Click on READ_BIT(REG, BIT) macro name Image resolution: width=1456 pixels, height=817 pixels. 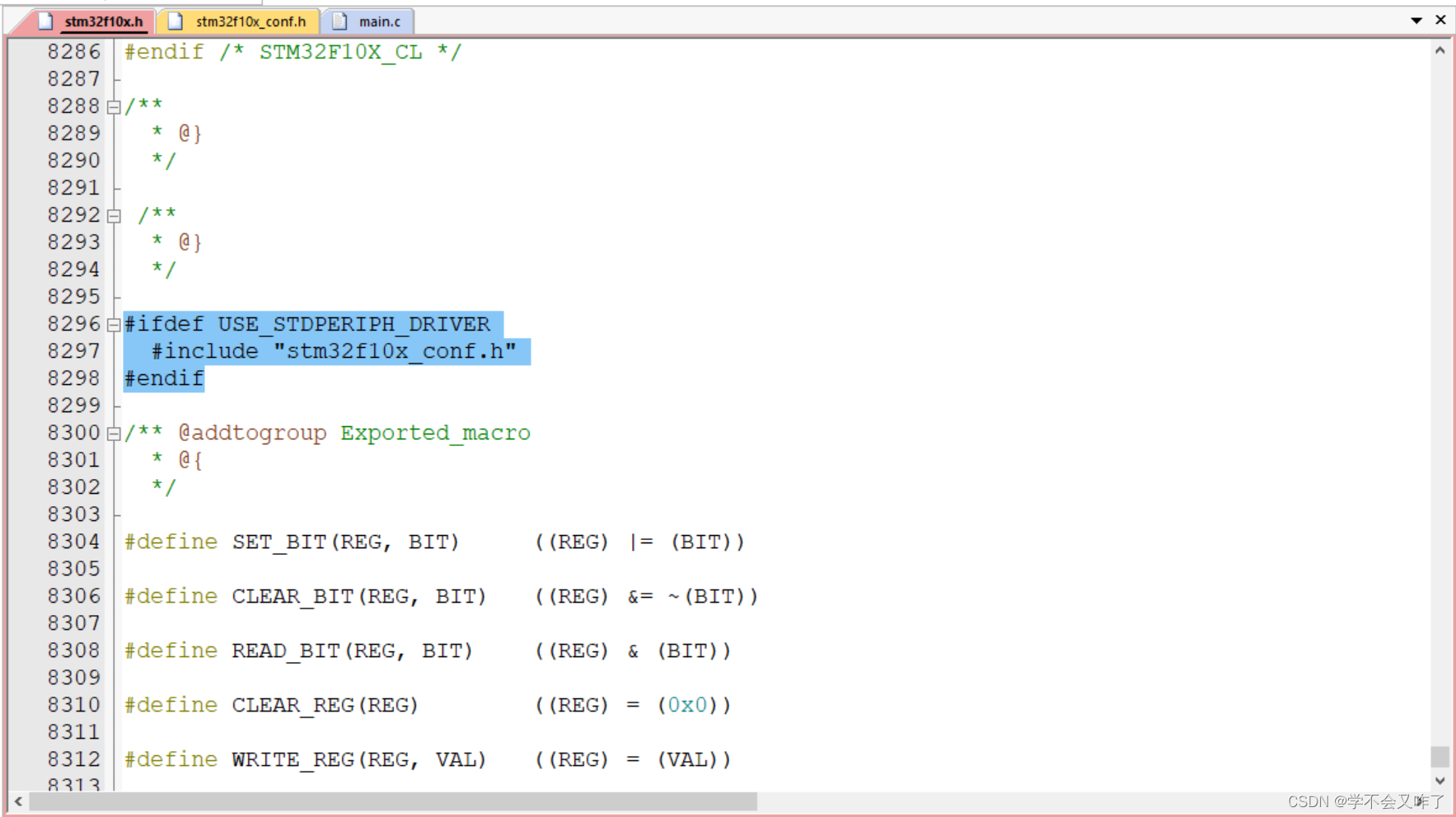point(352,651)
